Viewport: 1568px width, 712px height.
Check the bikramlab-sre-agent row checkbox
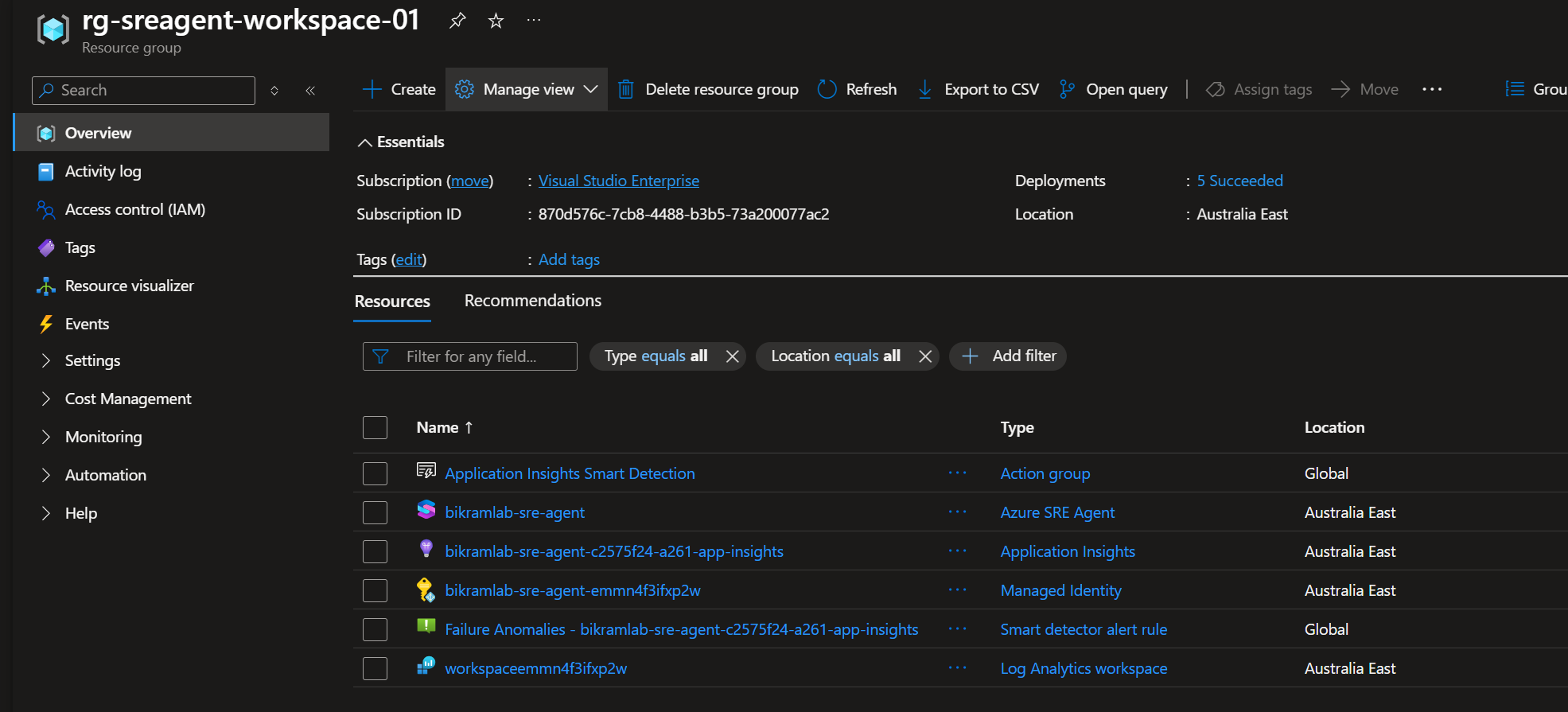[x=375, y=512]
